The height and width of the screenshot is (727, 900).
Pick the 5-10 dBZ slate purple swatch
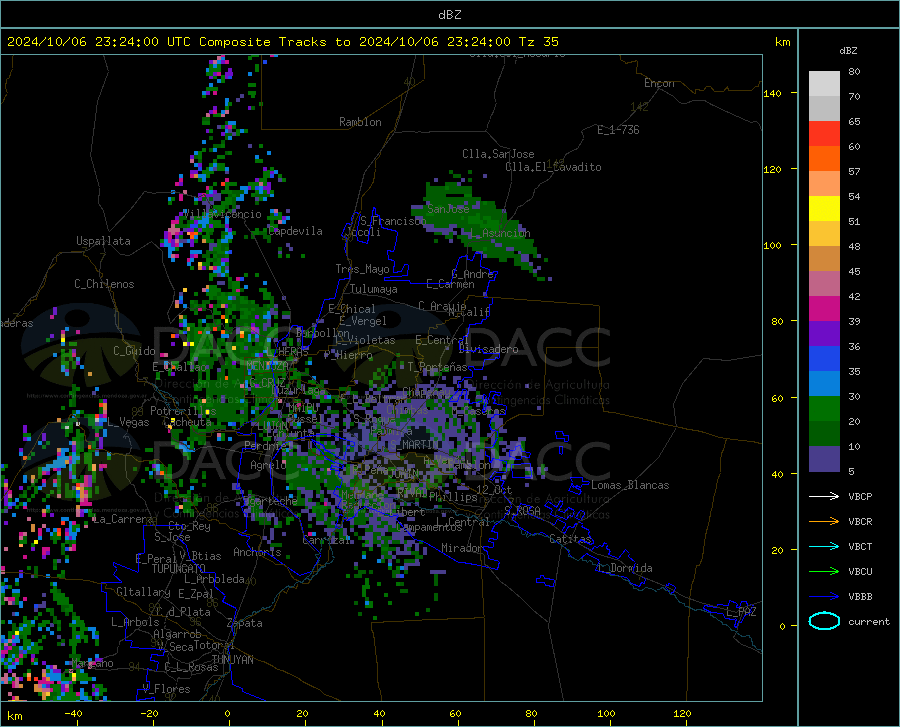pyautogui.click(x=824, y=459)
